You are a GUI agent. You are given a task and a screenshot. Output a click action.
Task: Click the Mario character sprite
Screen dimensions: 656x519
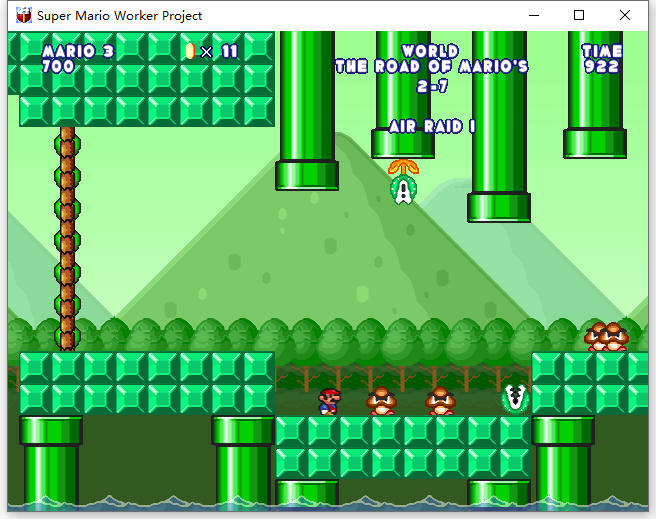[329, 402]
